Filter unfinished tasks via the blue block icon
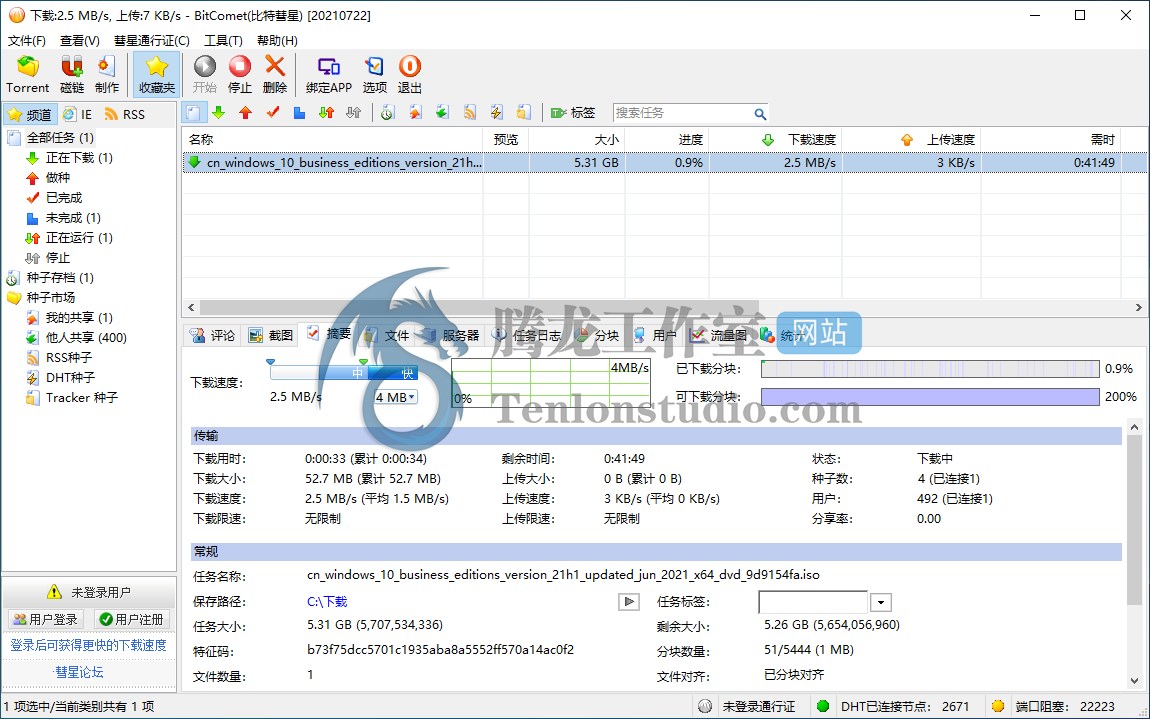 coord(299,113)
